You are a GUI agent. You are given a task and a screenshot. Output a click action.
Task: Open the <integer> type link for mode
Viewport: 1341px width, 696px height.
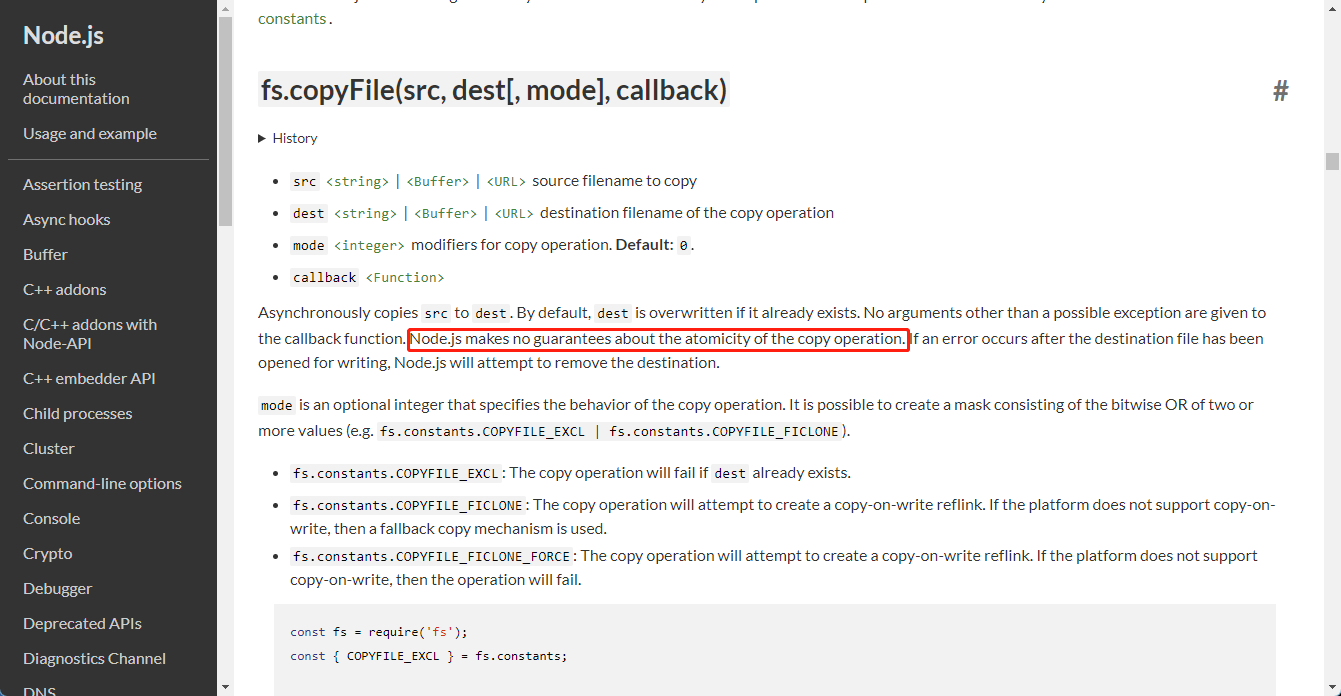click(x=369, y=246)
